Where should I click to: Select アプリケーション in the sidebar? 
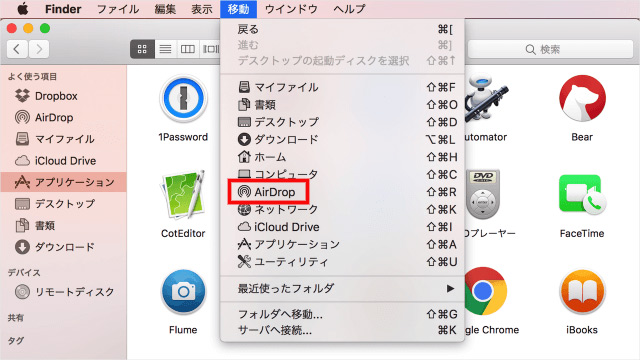pos(63,182)
